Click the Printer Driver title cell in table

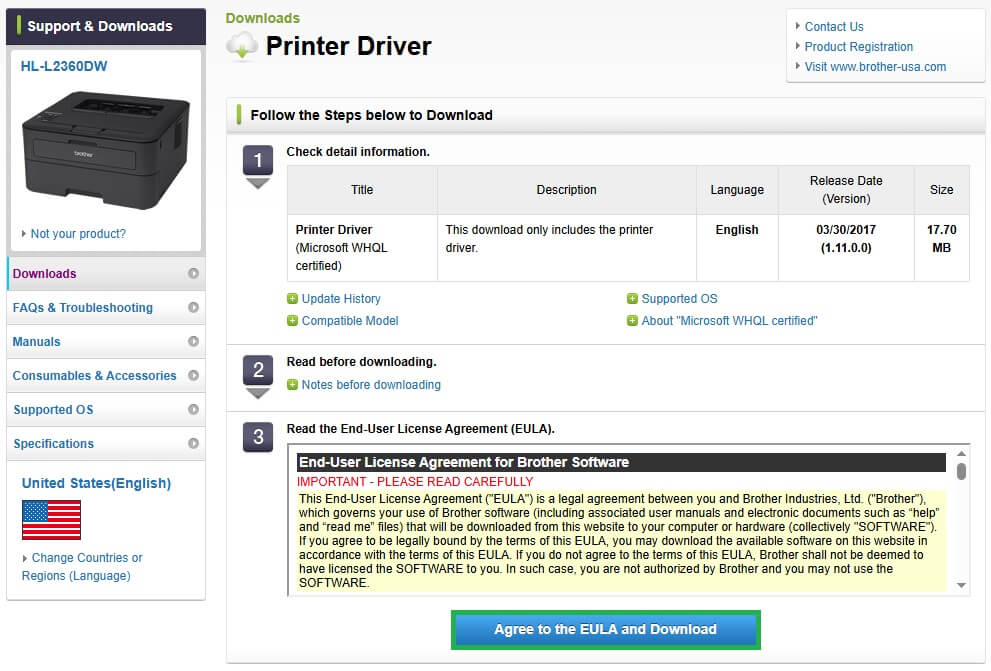(362, 248)
